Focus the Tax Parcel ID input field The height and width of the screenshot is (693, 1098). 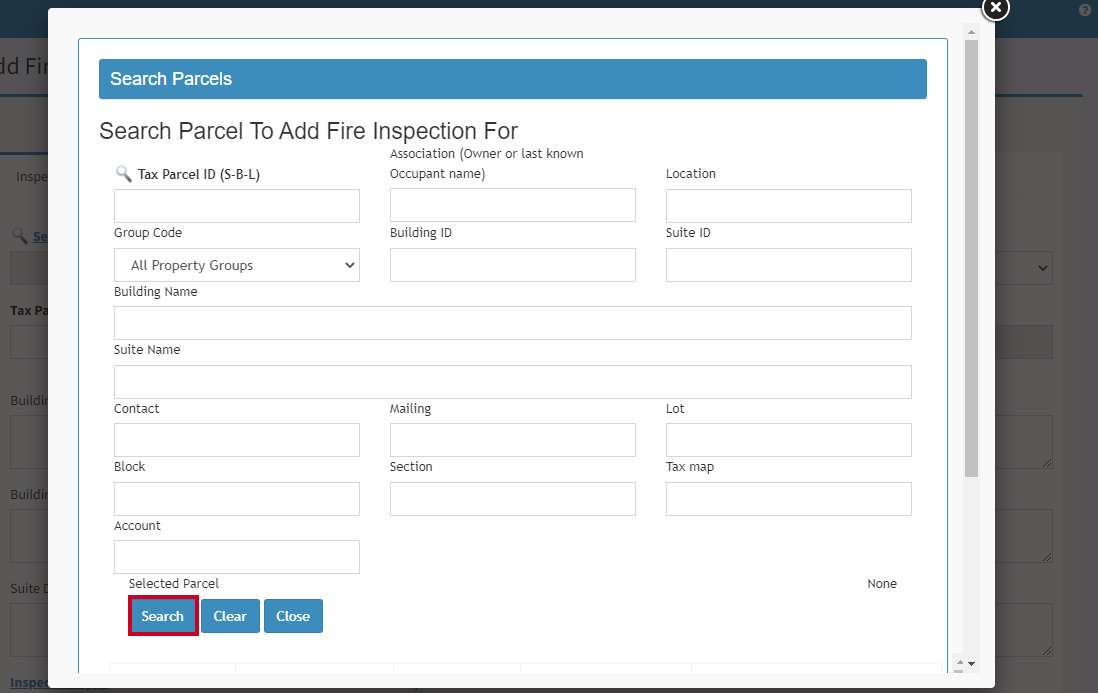click(x=237, y=206)
